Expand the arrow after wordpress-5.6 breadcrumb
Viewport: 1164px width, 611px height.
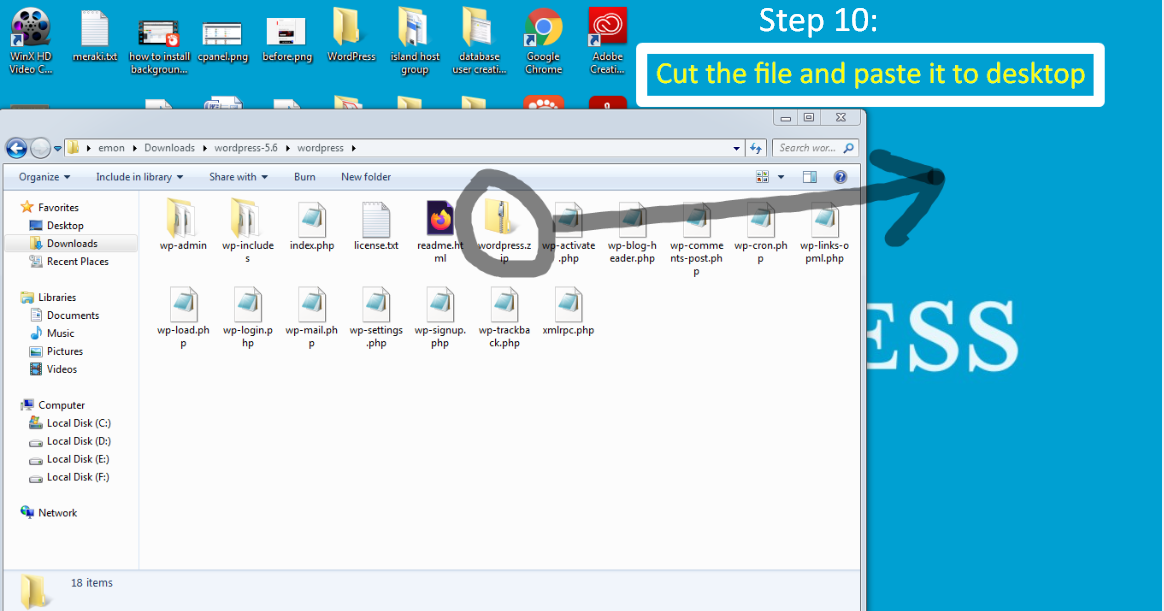coord(287,148)
